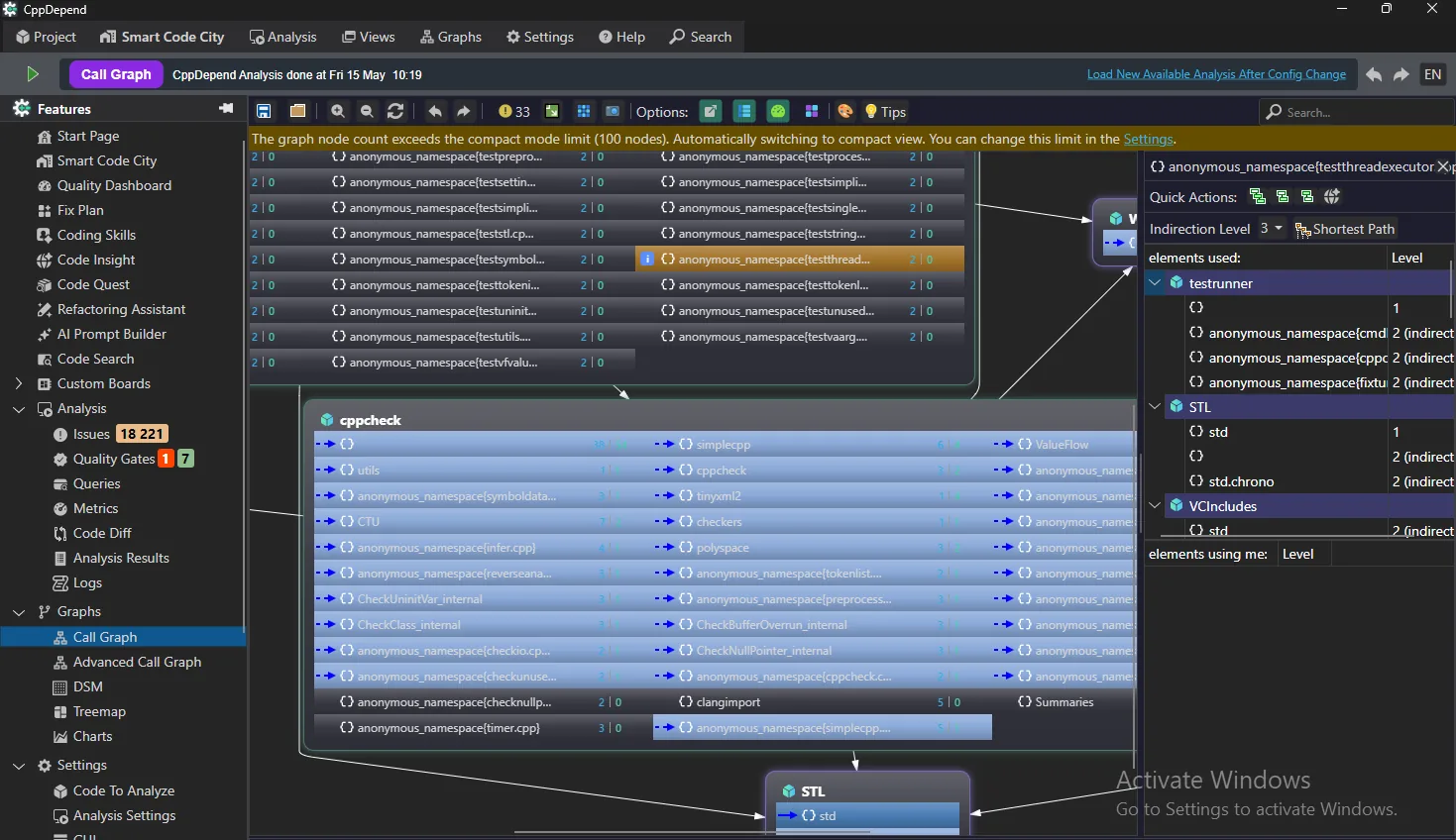Open the Settings link in the warning banner
Screen dimensions: 1456x840
click(1148, 139)
